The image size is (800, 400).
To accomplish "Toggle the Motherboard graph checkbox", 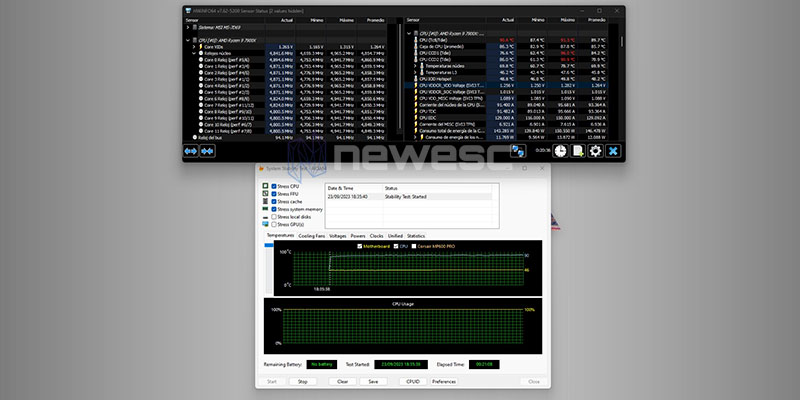I will click(x=360, y=246).
